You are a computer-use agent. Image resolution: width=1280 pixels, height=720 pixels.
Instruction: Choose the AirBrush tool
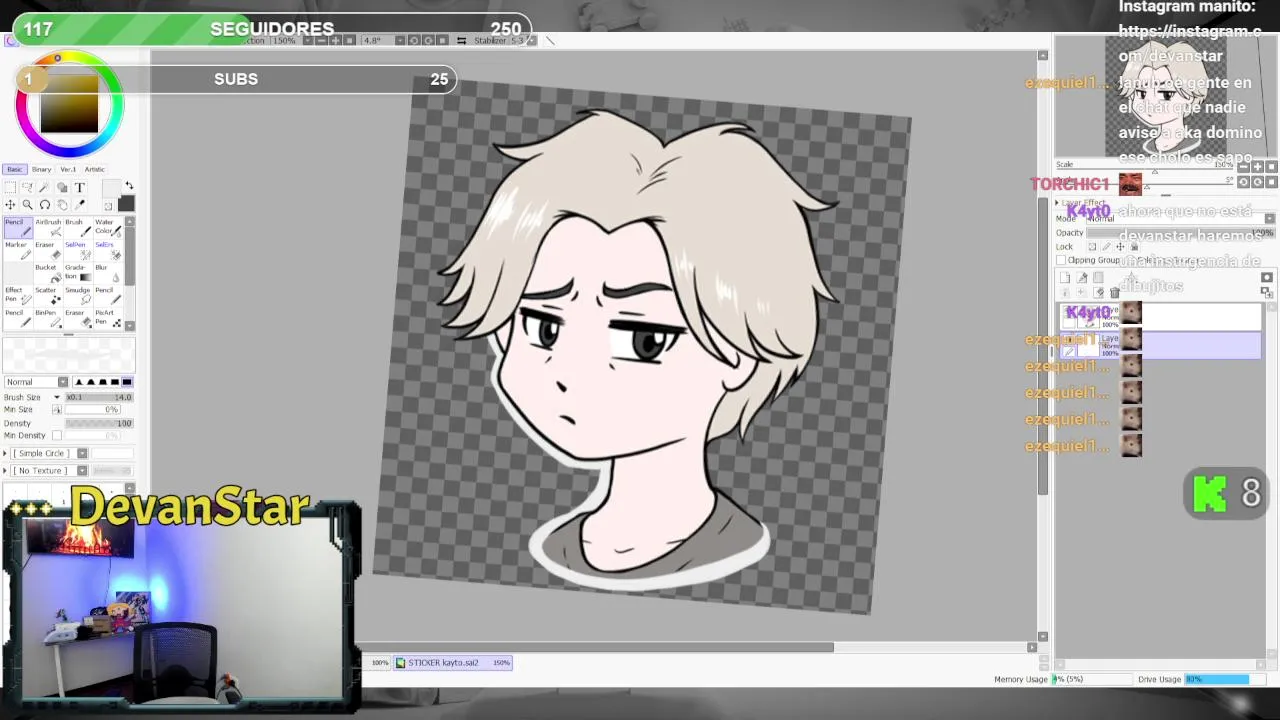49,228
